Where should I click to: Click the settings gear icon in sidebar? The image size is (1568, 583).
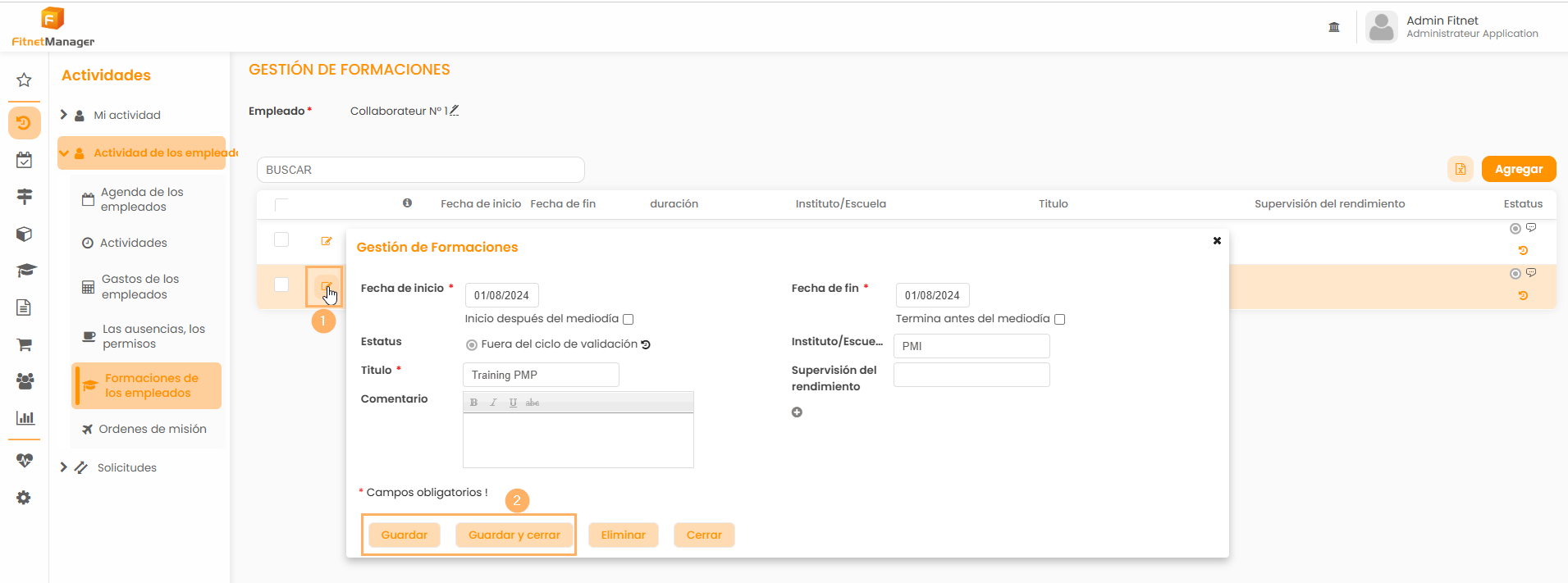(24, 498)
